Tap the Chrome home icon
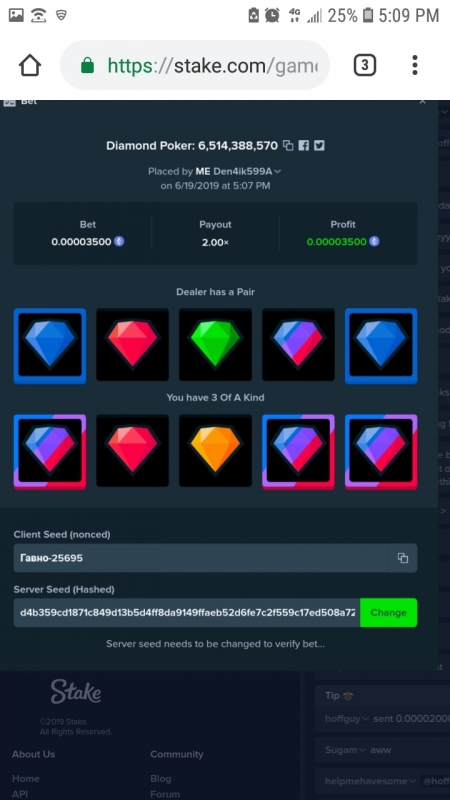Image resolution: width=450 pixels, height=800 pixels. coord(30,65)
